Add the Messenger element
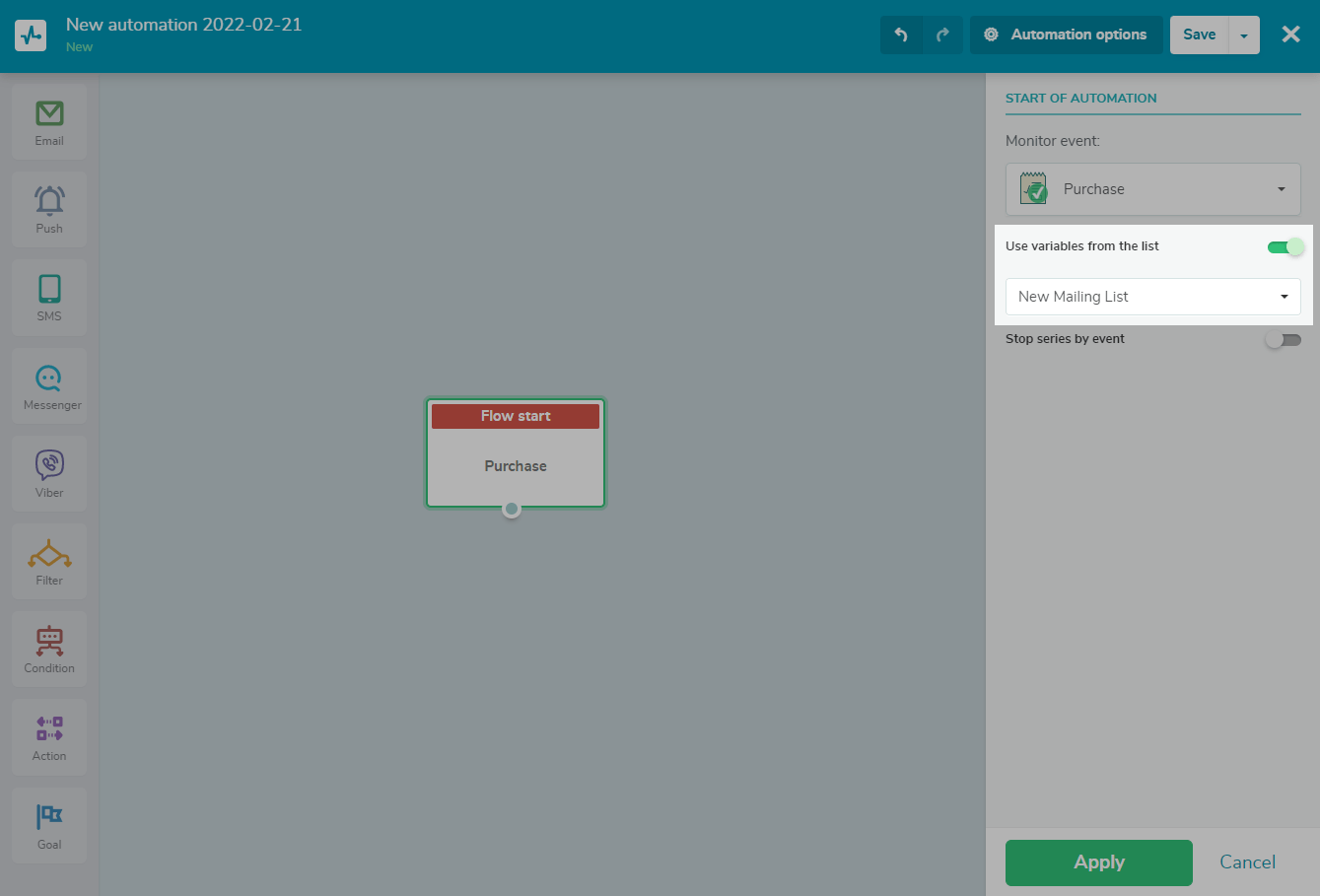The width and height of the screenshot is (1320, 896). [49, 385]
